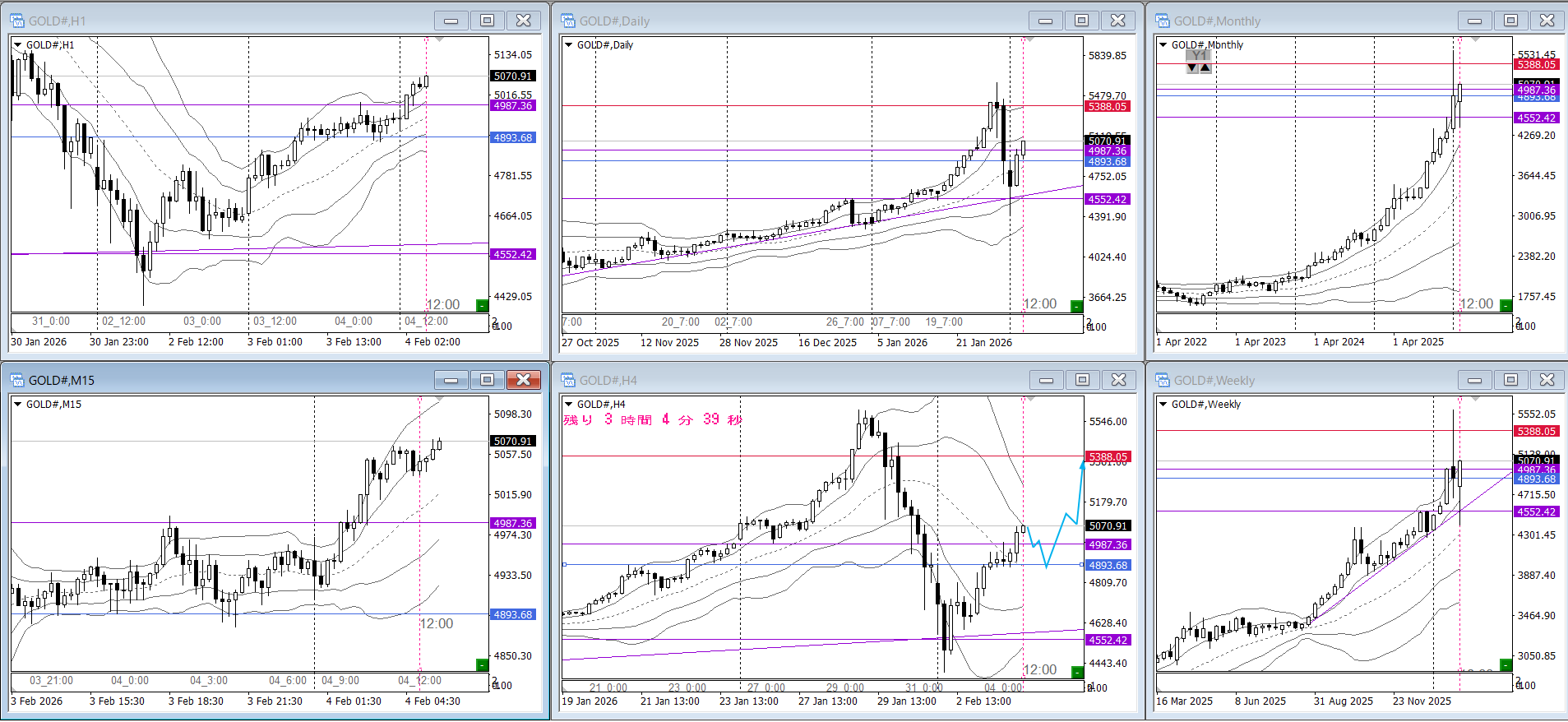
Task: Expand the dropdown triangle beside GOLD#,Weekly label
Action: [1163, 405]
